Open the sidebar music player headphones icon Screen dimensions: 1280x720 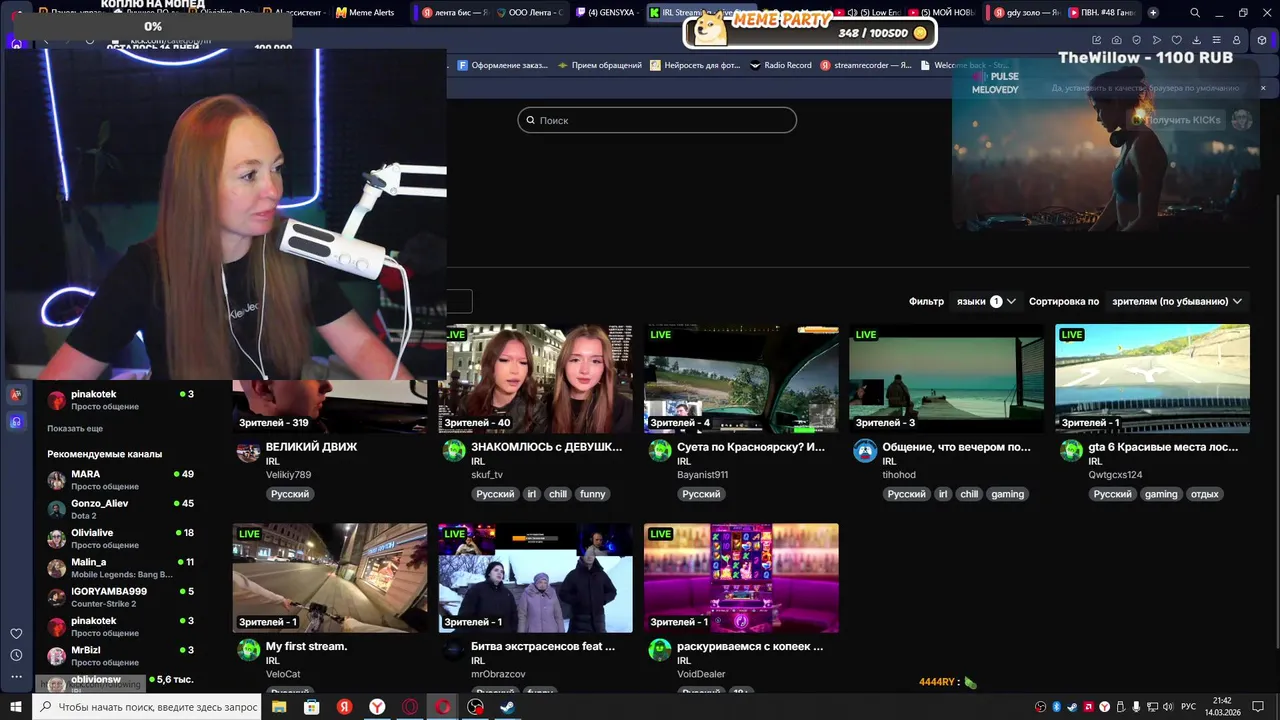(x=16, y=422)
